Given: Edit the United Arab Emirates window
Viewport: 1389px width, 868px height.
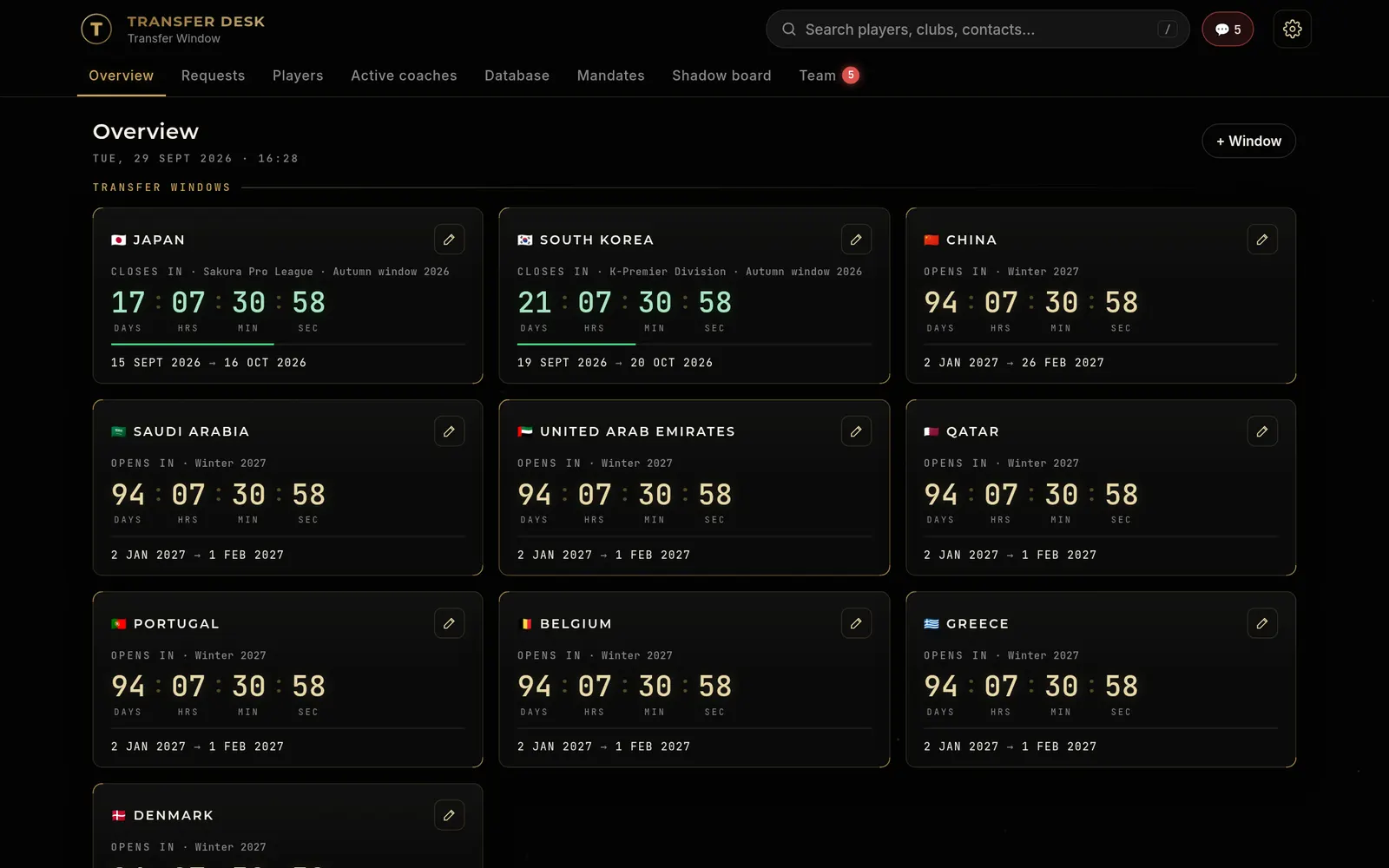Looking at the screenshot, I should pos(856,431).
